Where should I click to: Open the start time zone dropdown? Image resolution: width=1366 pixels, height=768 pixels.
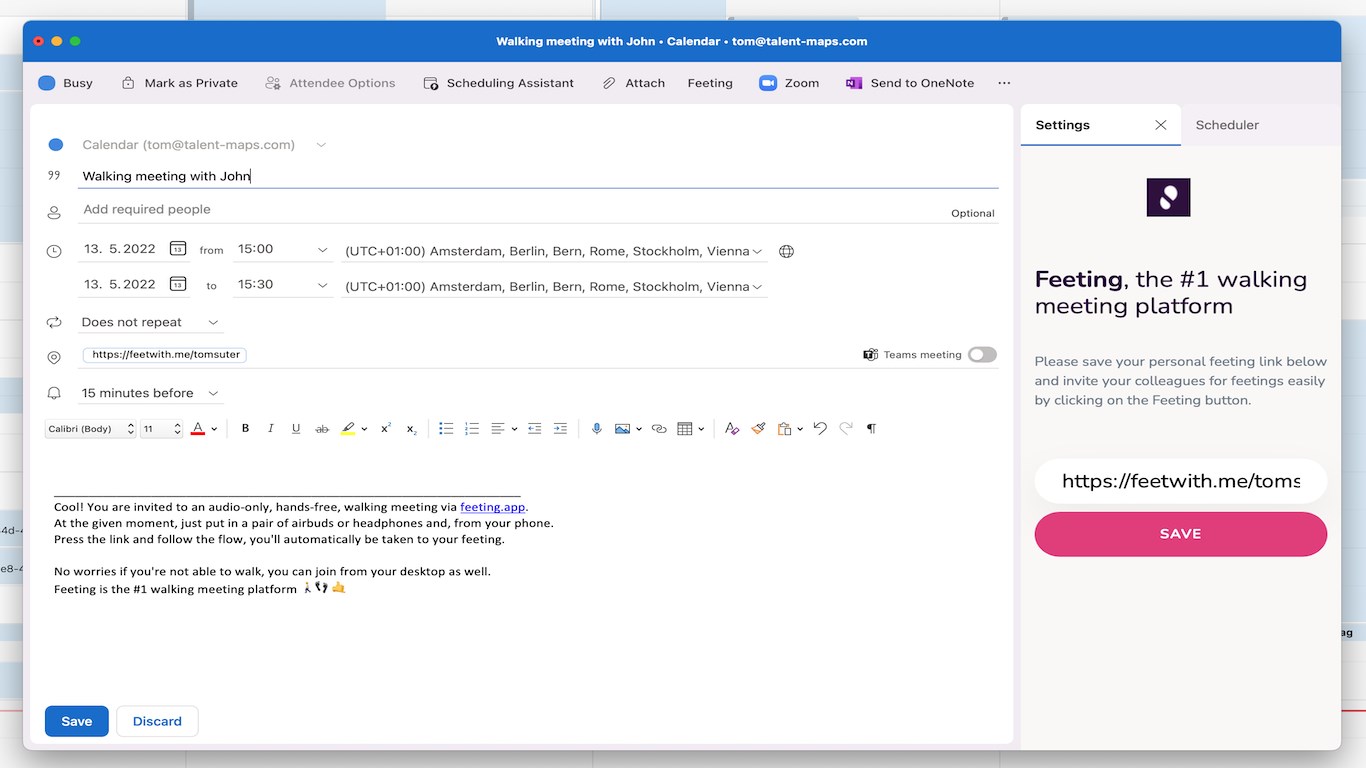[757, 251]
